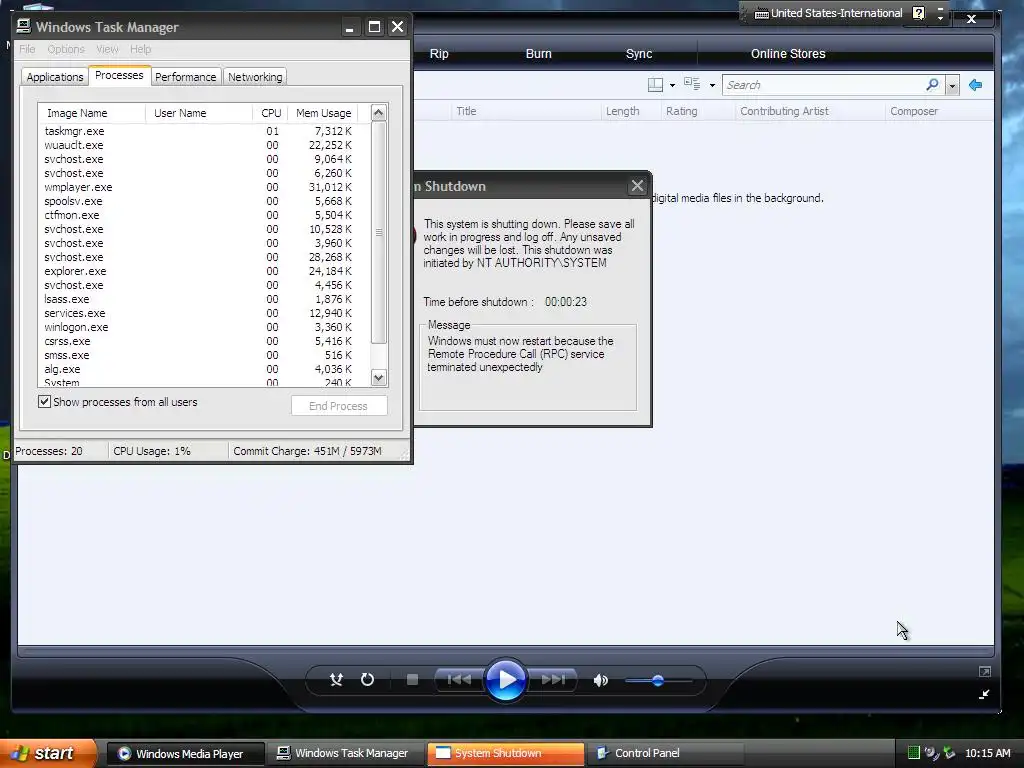Open the Burn tab in Media Player
Image resolution: width=1024 pixels, height=768 pixels.
pos(539,54)
